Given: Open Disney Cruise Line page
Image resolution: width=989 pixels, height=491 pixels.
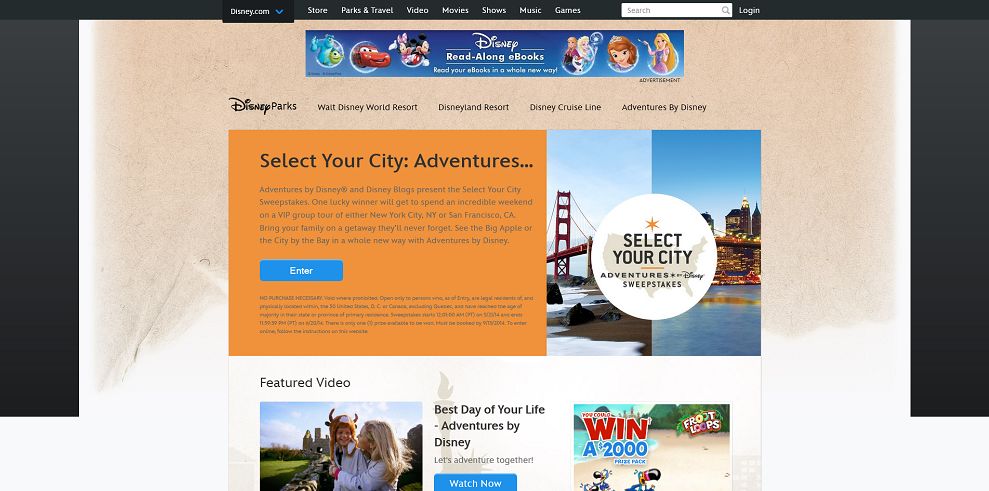Looking at the screenshot, I should point(565,107).
